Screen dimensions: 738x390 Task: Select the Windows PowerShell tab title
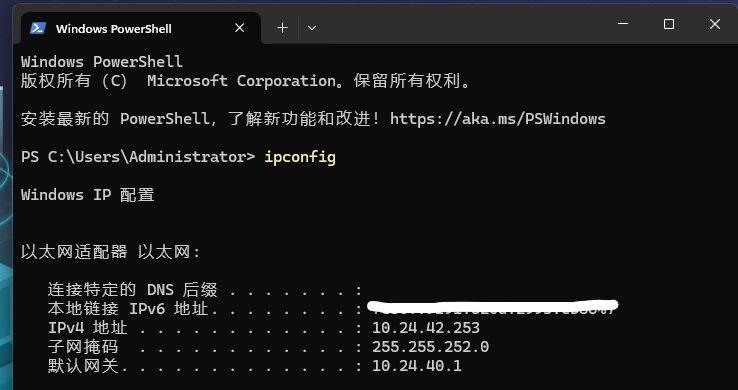click(x=113, y=29)
